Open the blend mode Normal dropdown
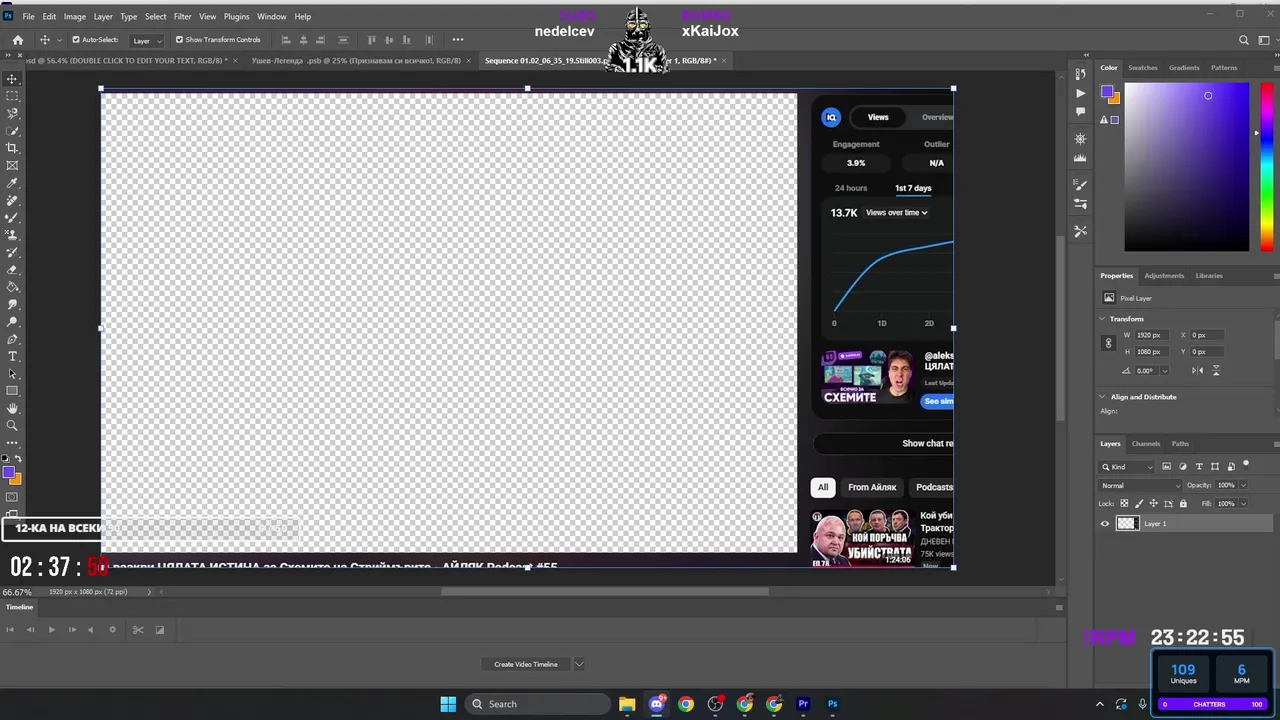 (x=1140, y=485)
